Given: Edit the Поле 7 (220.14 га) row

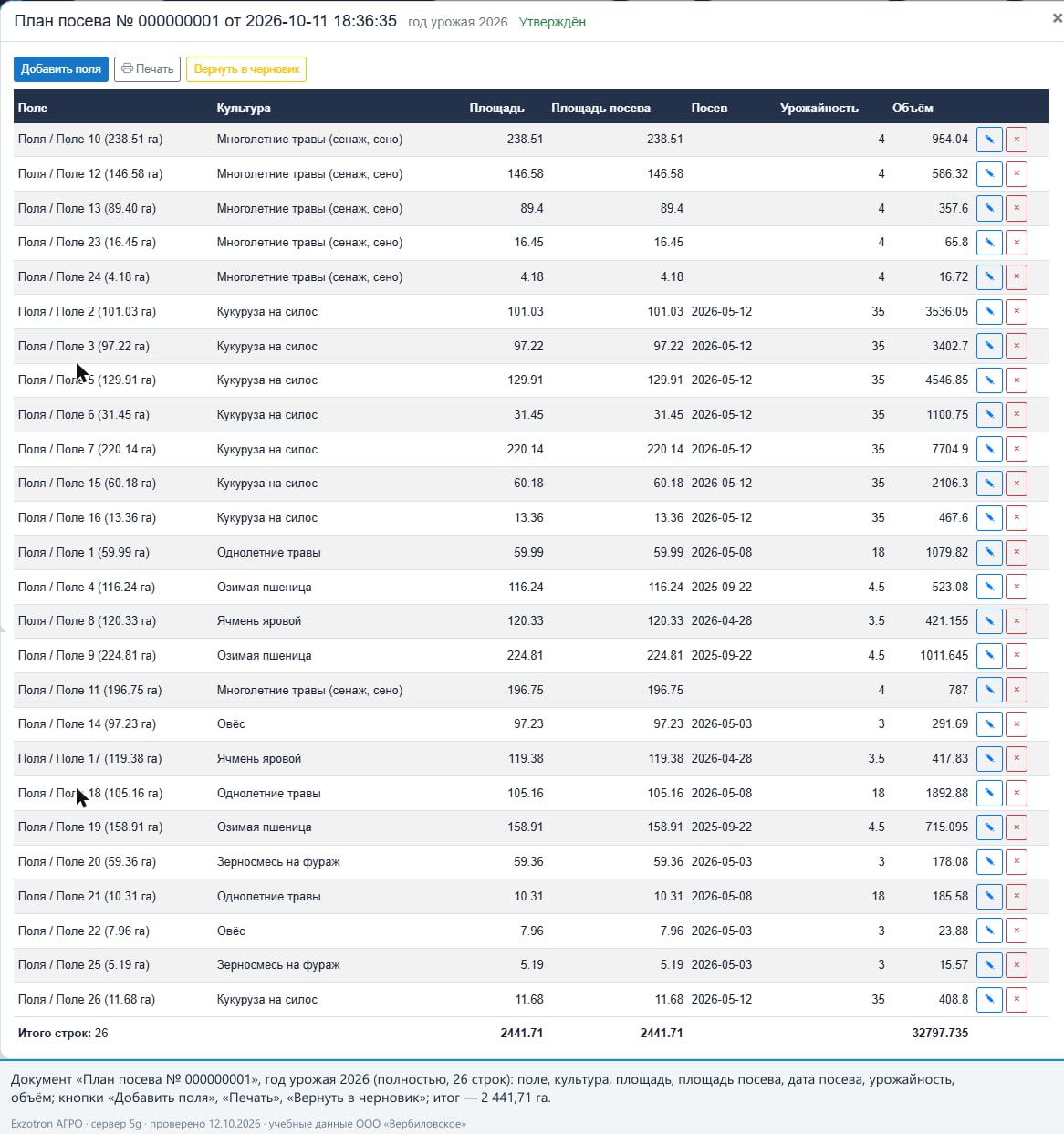Looking at the screenshot, I should click(x=989, y=450).
